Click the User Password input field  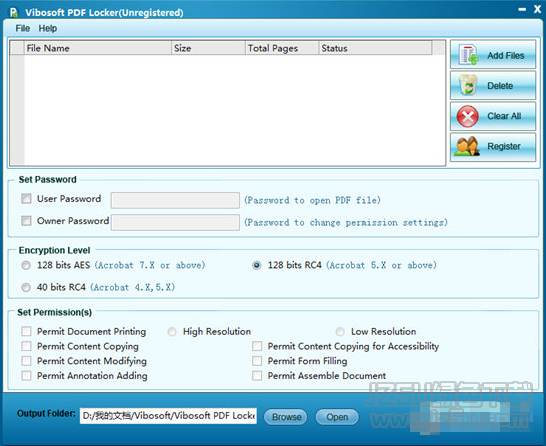click(x=175, y=200)
